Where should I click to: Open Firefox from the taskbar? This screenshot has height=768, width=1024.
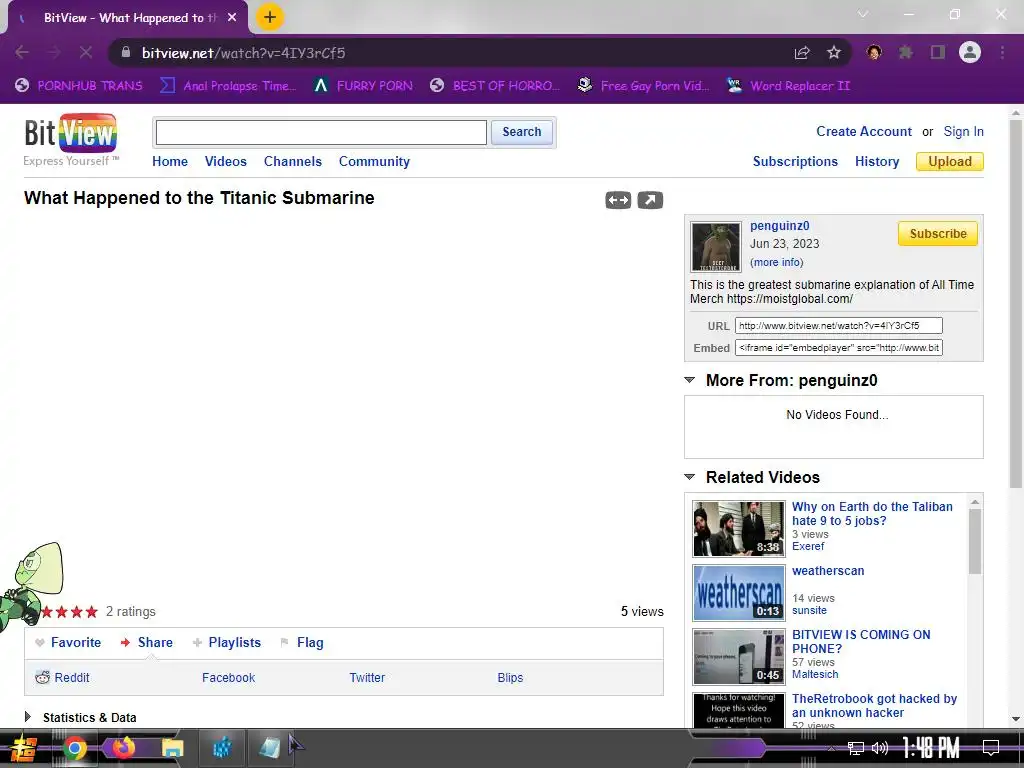point(123,747)
